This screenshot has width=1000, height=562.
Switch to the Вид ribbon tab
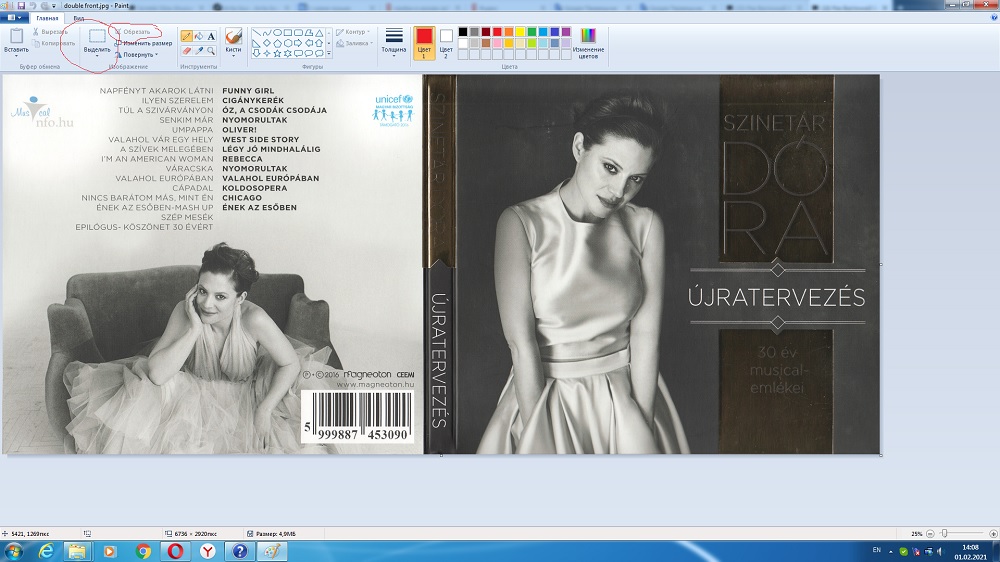click(78, 18)
